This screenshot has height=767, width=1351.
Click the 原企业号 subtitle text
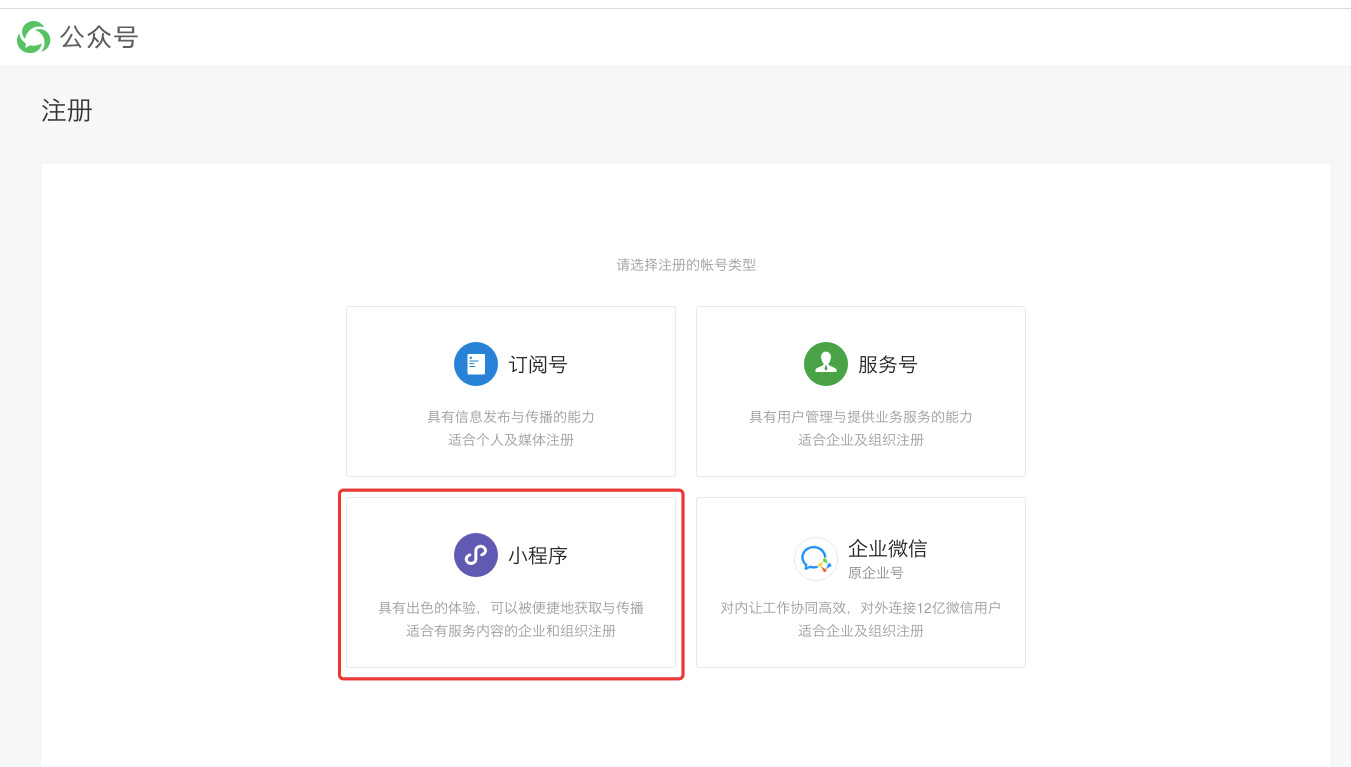[876, 573]
